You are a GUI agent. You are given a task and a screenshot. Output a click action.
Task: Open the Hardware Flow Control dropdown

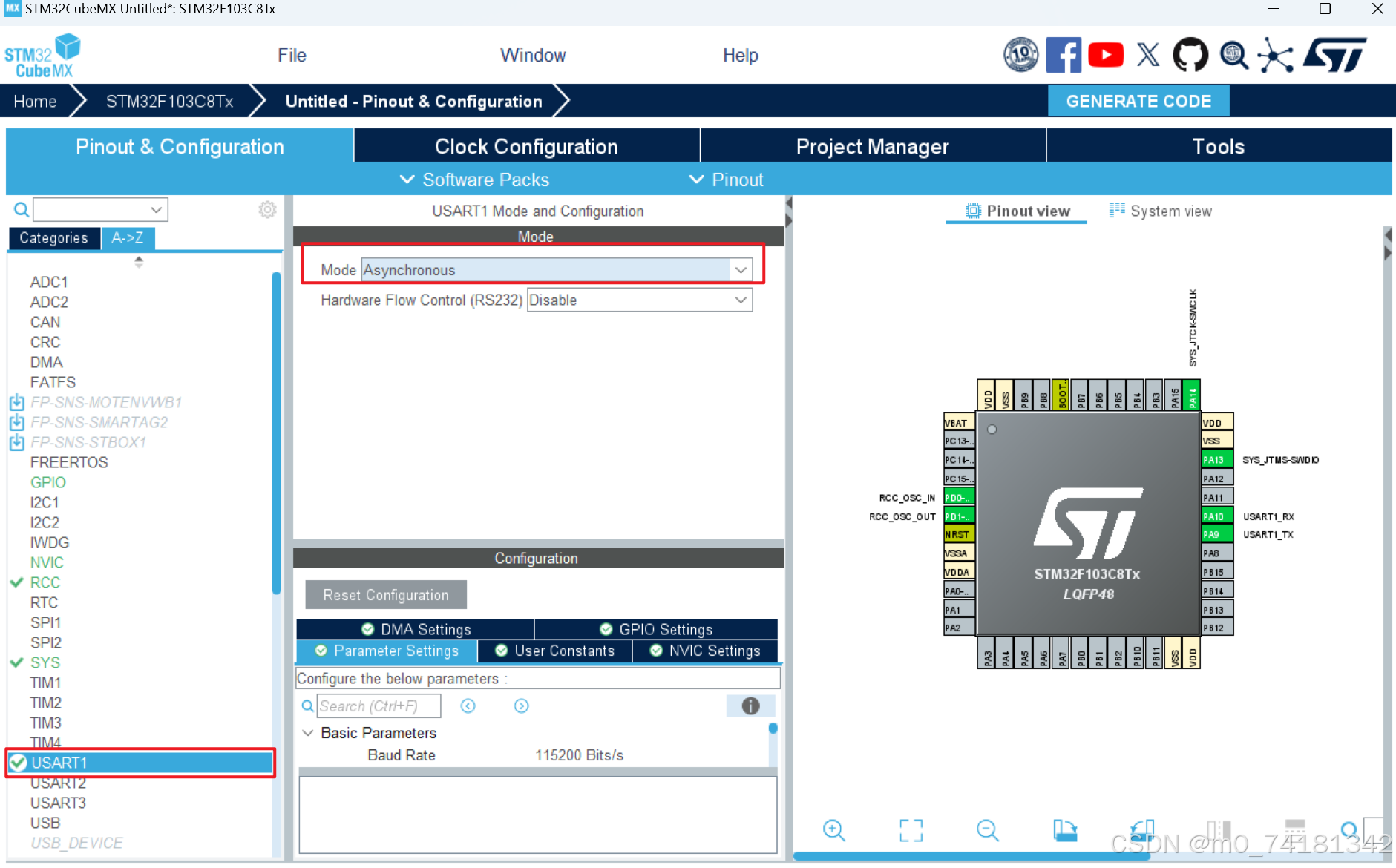(x=640, y=300)
